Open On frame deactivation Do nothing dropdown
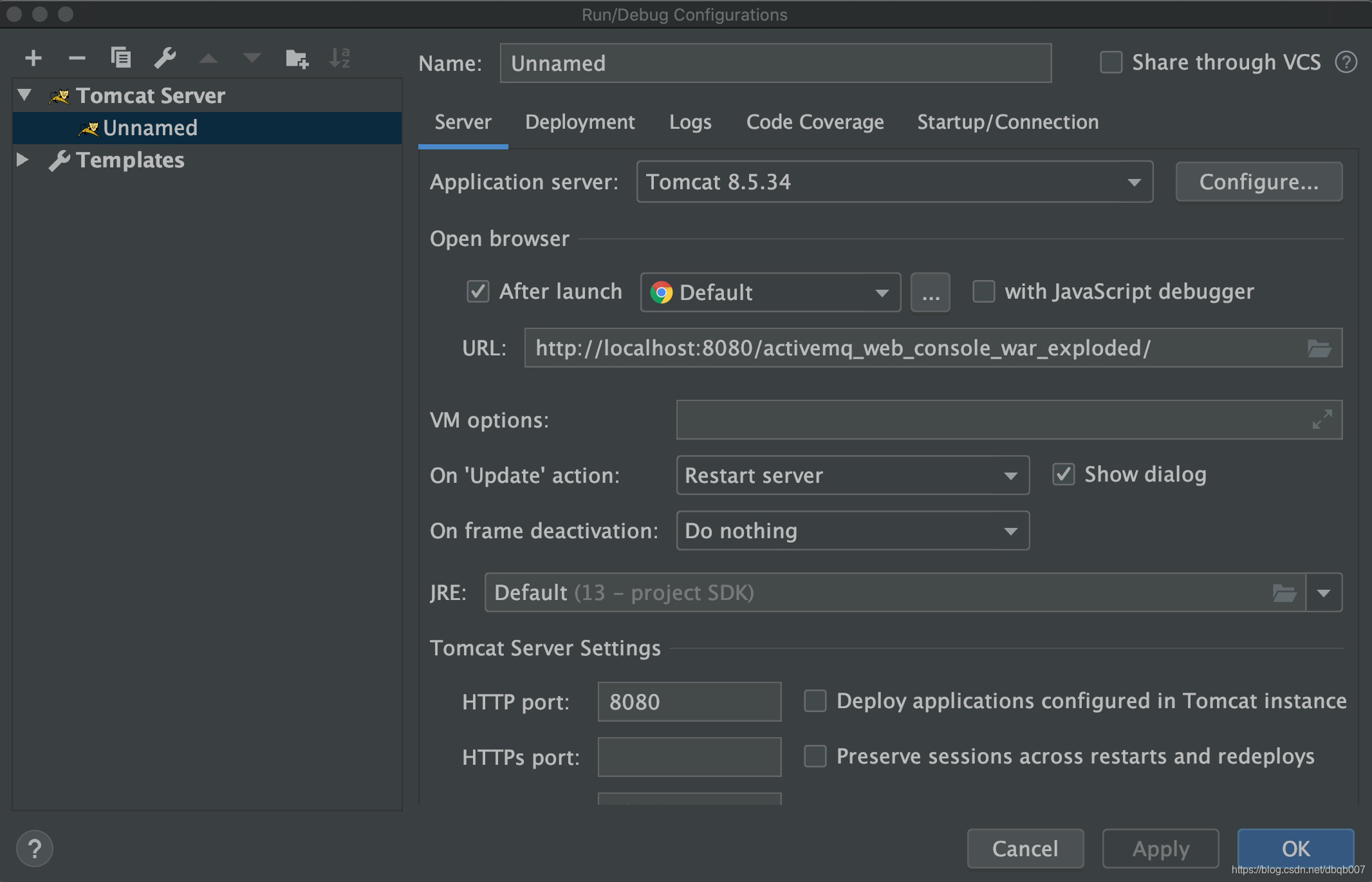Image resolution: width=1372 pixels, height=882 pixels. point(853,530)
